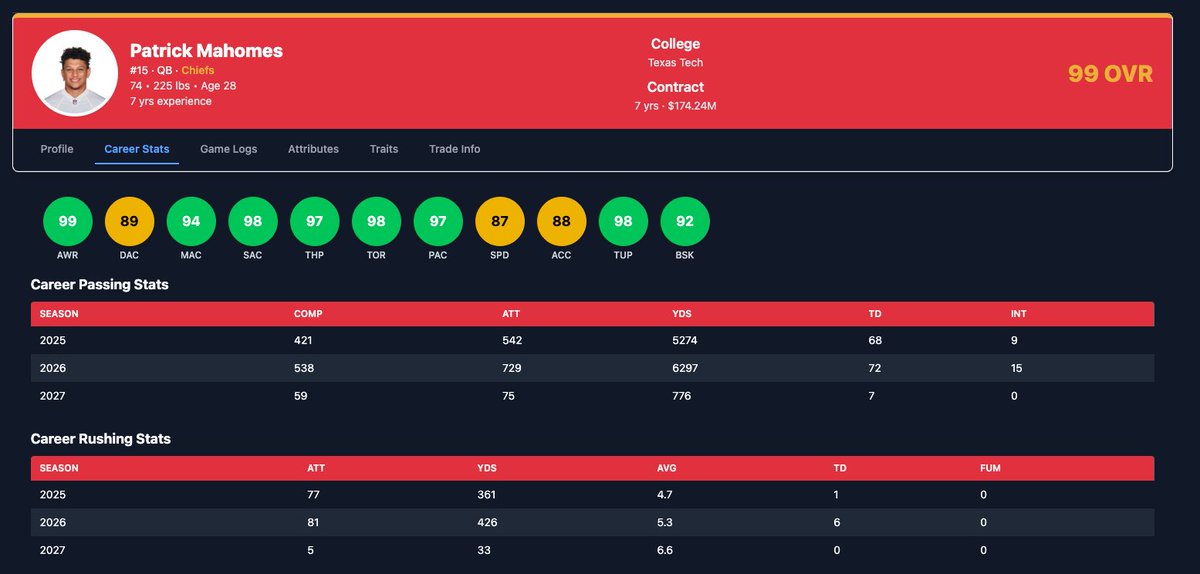
Task: Select the Career Stats tab
Action: click(137, 149)
